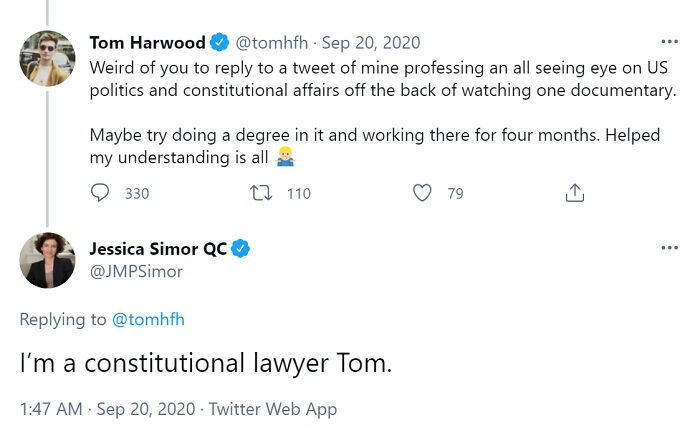700x438 pixels.
Task: Select the tweet text 'I'm a constitutional lawyer Tom.'
Action: tap(205, 364)
